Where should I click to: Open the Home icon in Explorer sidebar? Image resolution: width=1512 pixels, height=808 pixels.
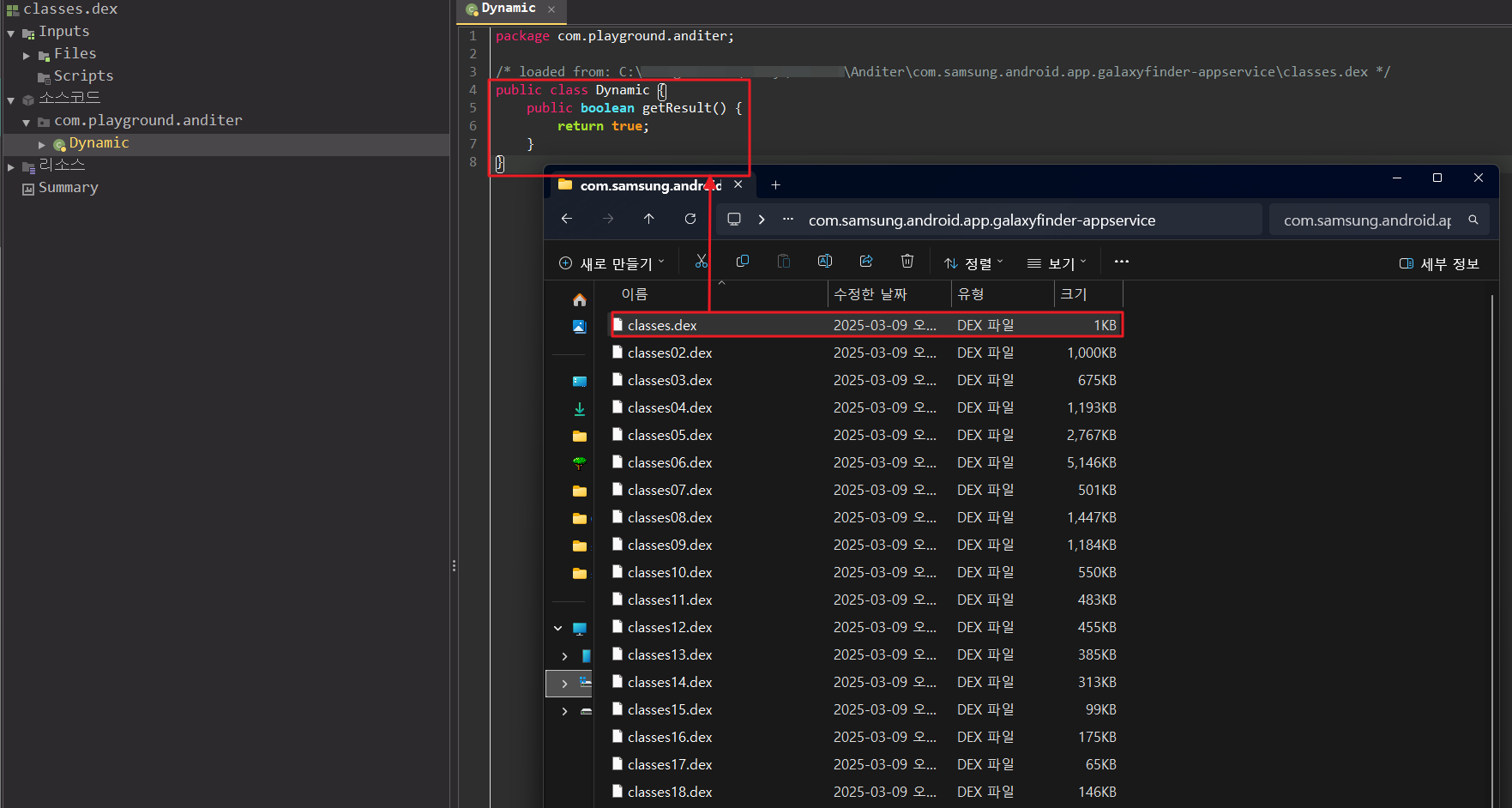point(580,299)
